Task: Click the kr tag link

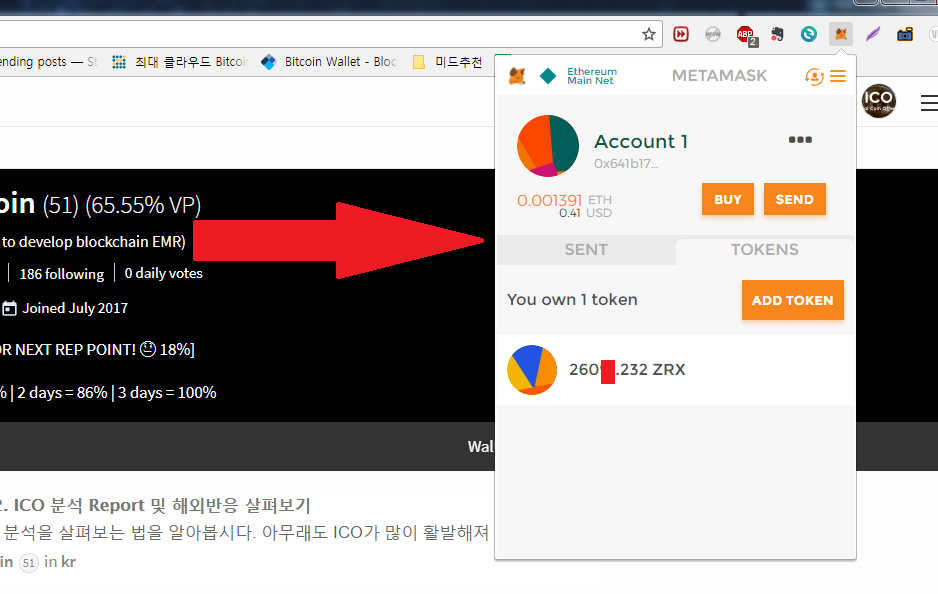Action: (68, 562)
